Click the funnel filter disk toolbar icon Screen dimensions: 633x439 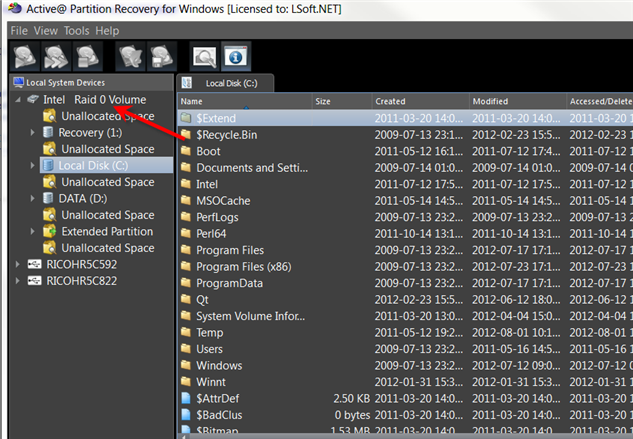pos(130,57)
